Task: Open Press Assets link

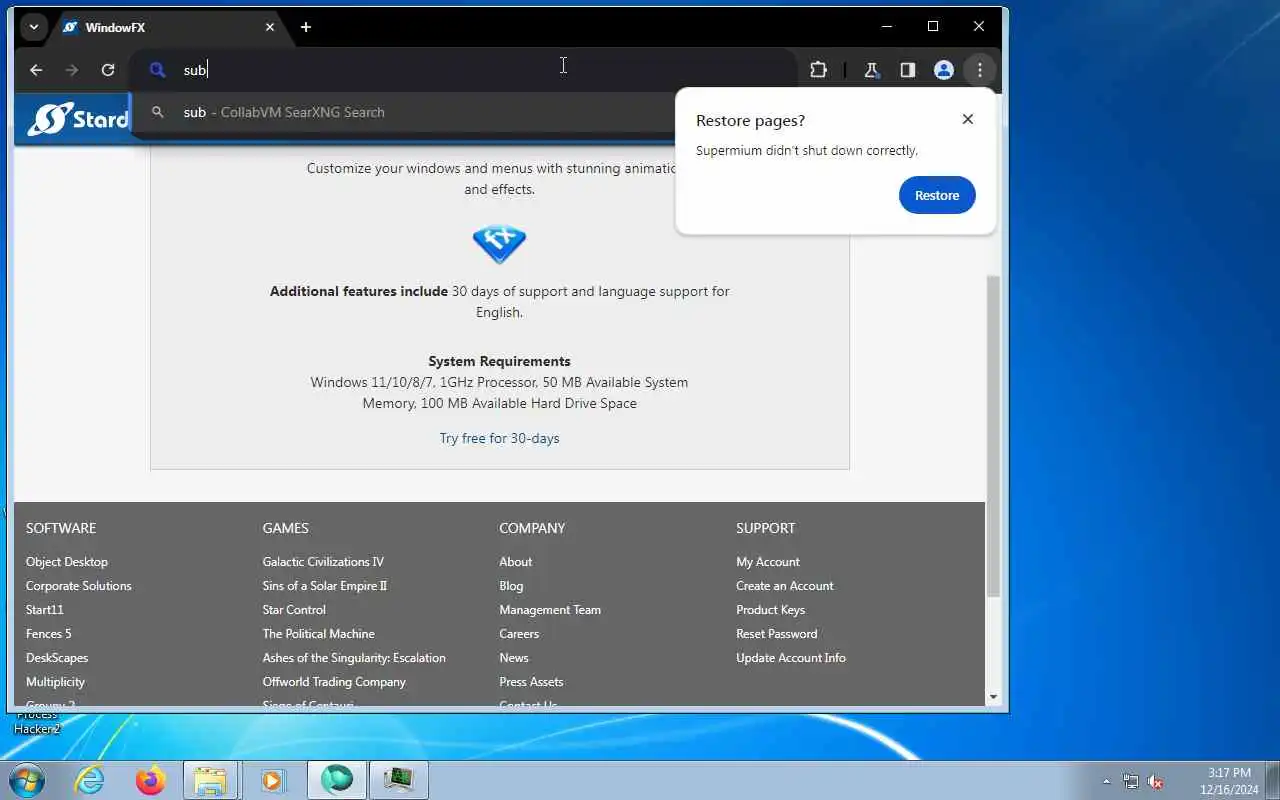Action: pos(531,682)
